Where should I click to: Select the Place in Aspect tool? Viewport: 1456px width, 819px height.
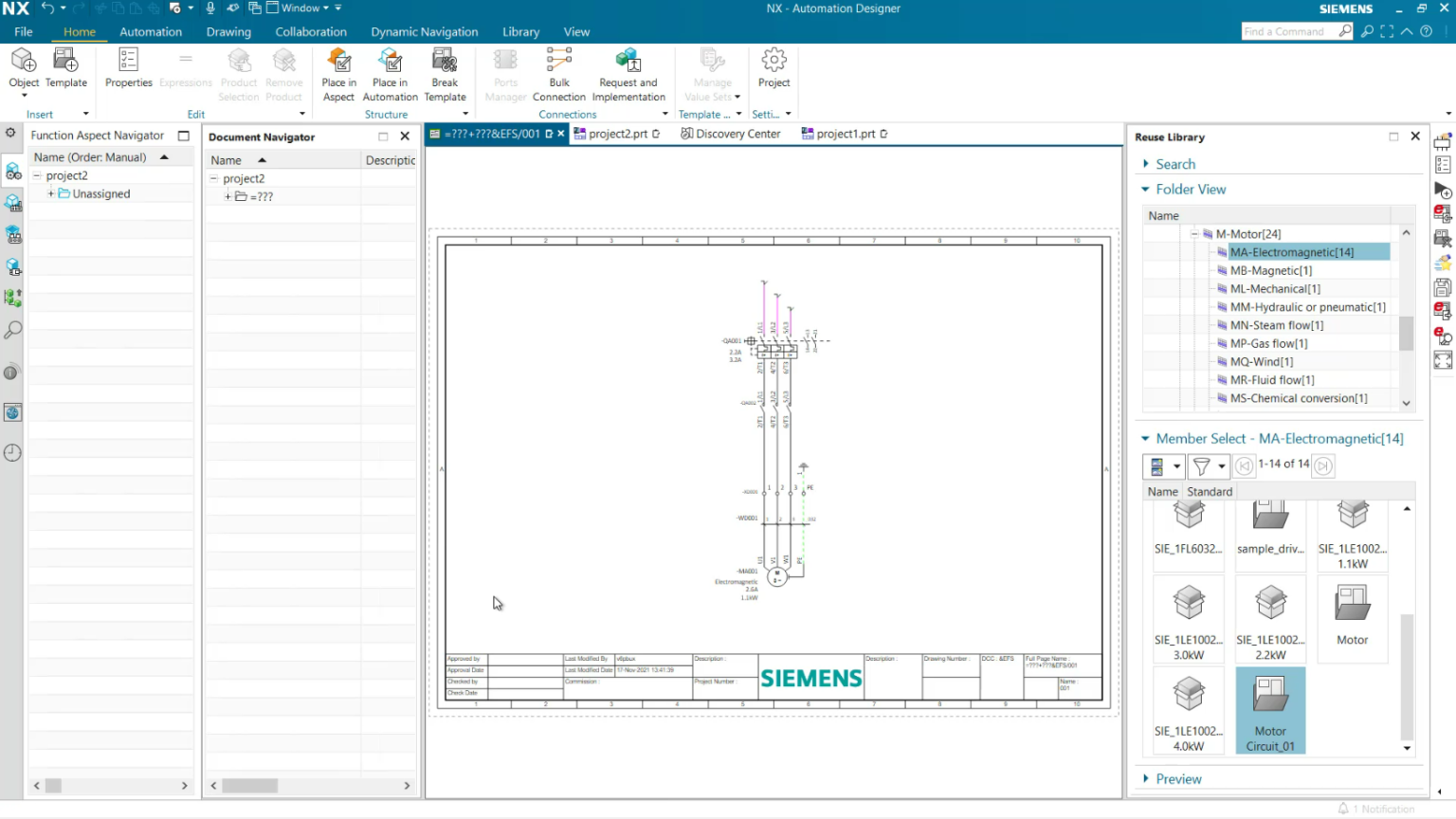click(x=338, y=74)
